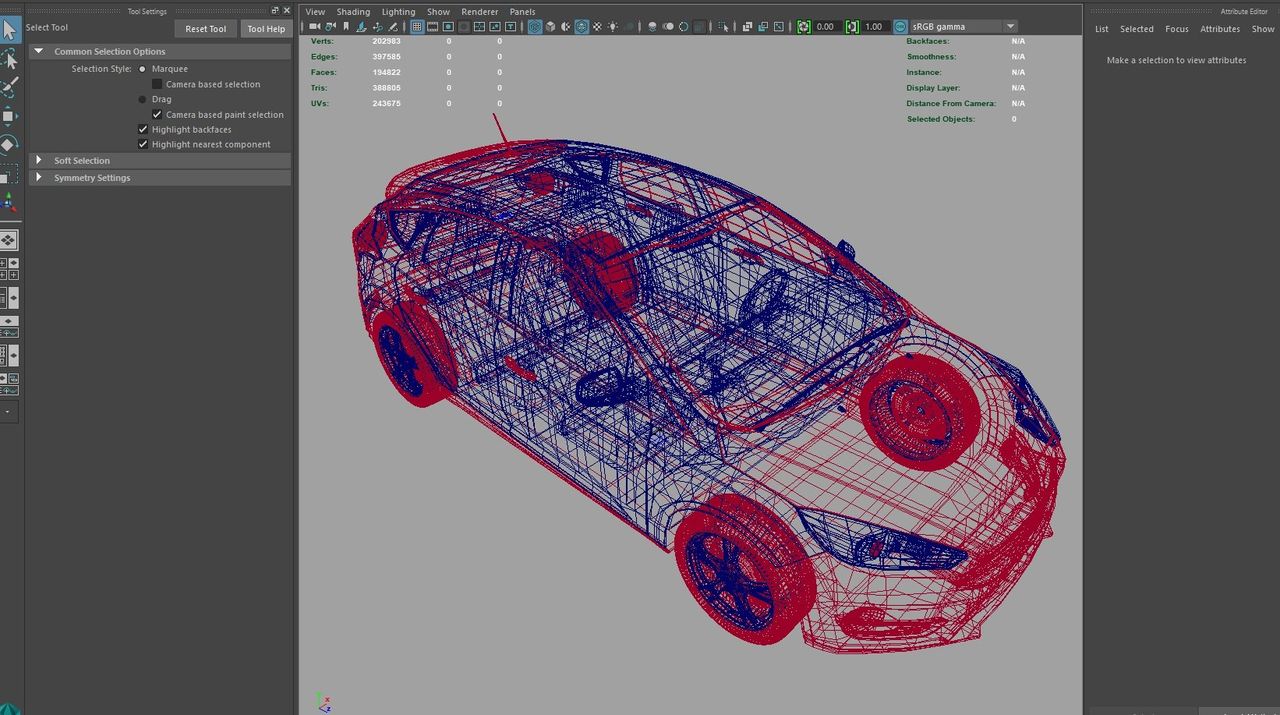Click the gamma value field showing 1.00
The width and height of the screenshot is (1280, 715).
(x=874, y=27)
